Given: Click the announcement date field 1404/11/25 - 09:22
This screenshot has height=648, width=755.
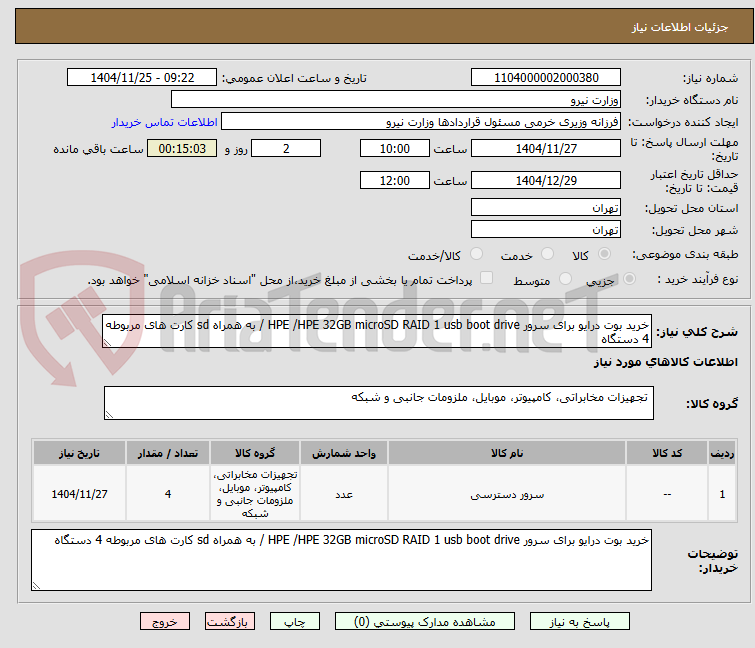Looking at the screenshot, I should click(142, 78).
